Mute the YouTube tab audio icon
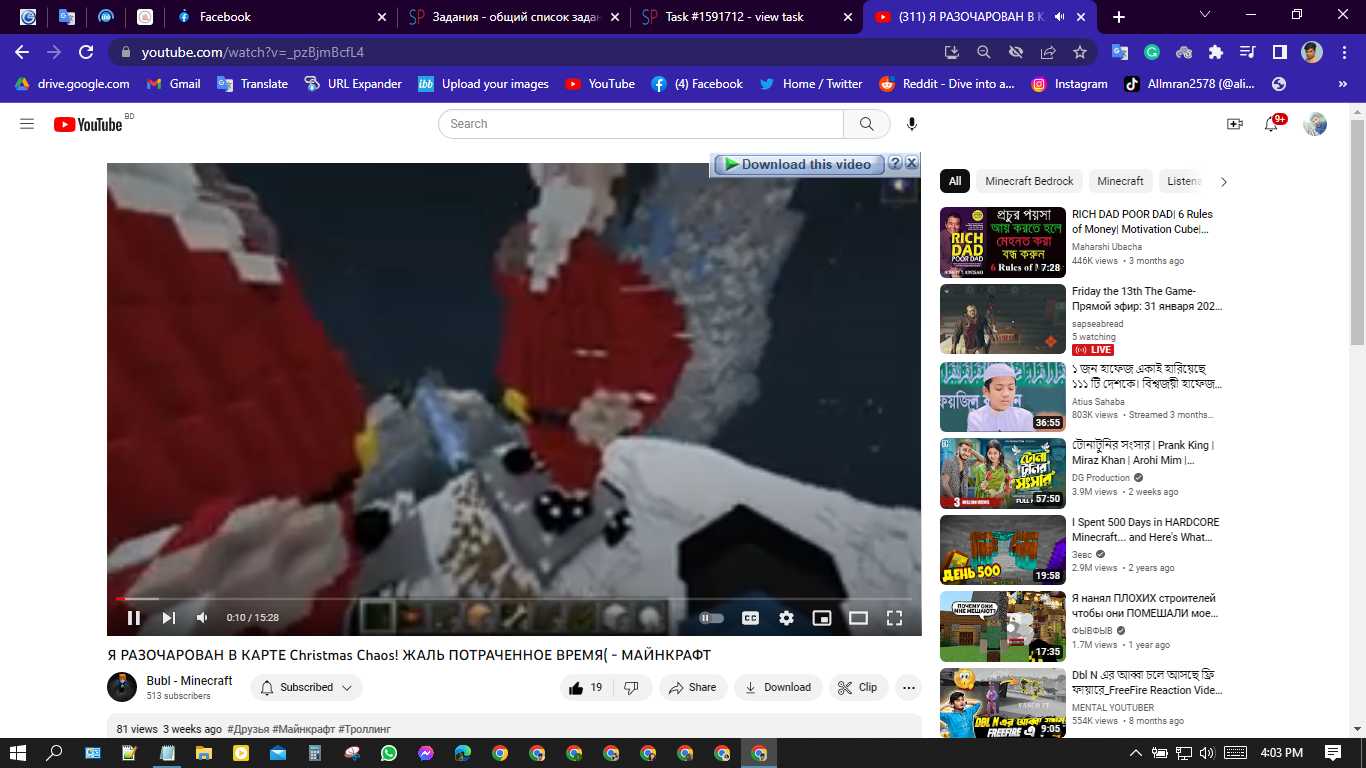 (x=1059, y=17)
